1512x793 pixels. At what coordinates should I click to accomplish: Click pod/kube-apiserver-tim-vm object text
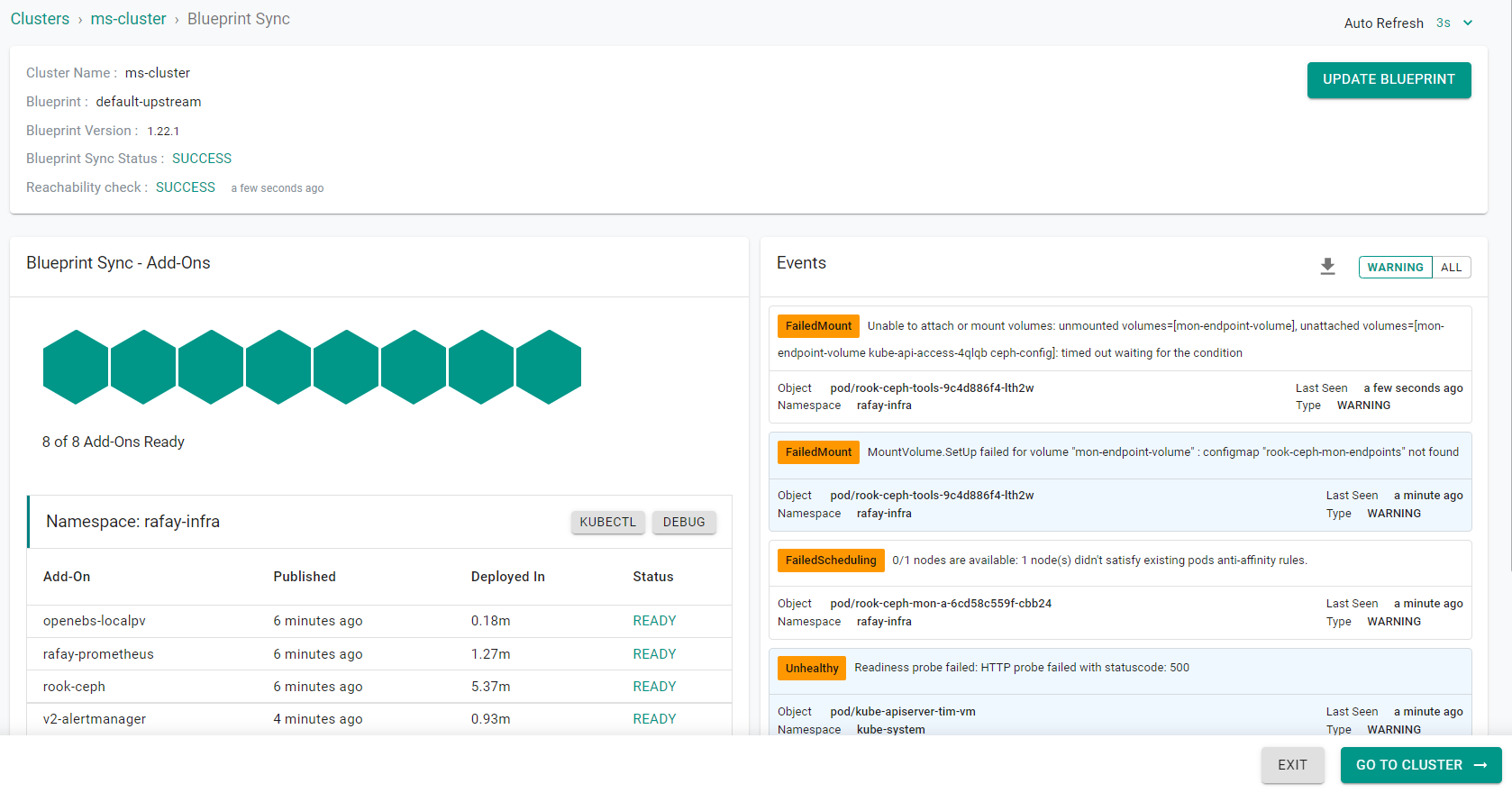coord(903,712)
